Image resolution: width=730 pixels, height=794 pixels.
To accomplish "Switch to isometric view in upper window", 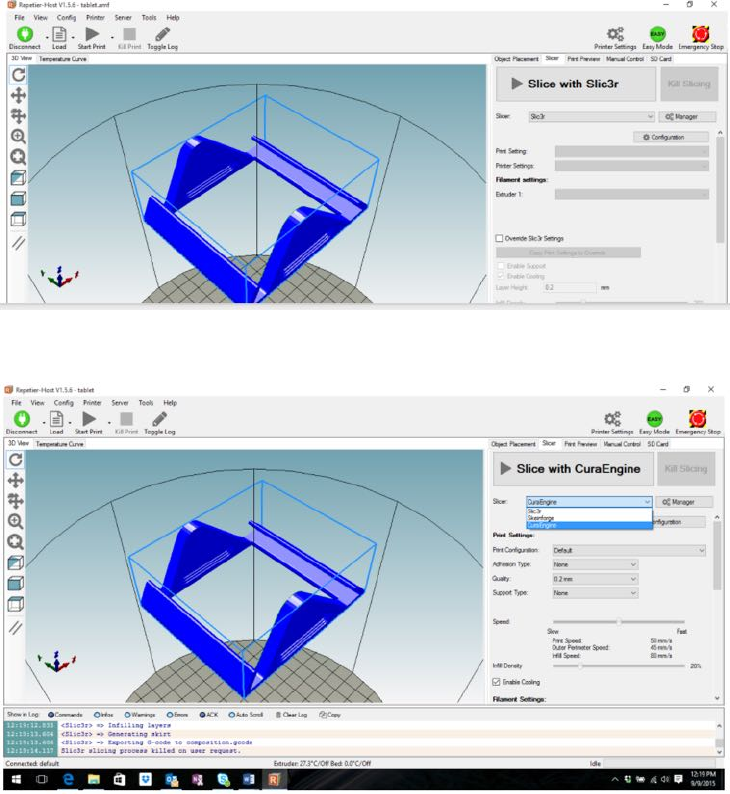I will coord(19,178).
